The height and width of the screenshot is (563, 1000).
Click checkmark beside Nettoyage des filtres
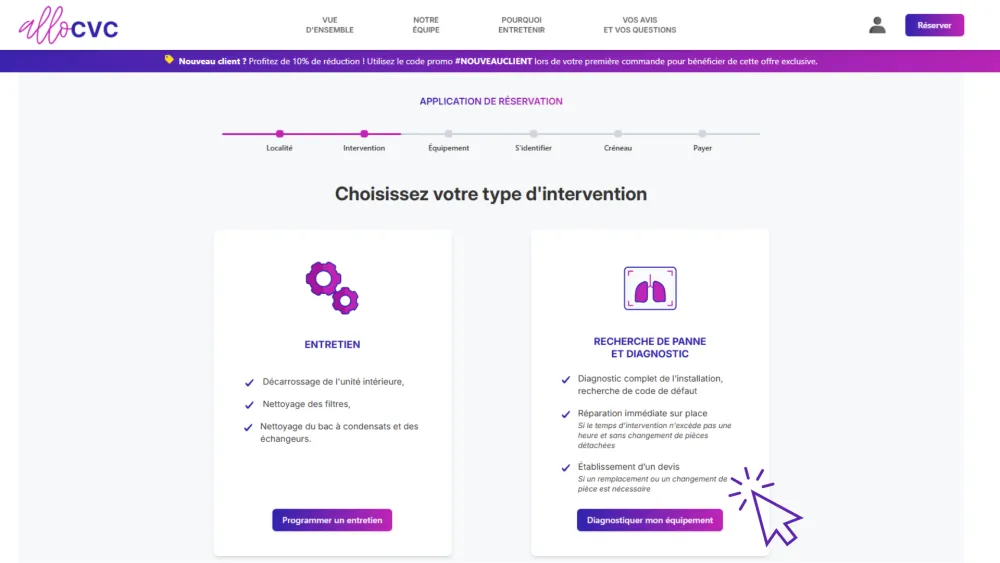tap(249, 405)
